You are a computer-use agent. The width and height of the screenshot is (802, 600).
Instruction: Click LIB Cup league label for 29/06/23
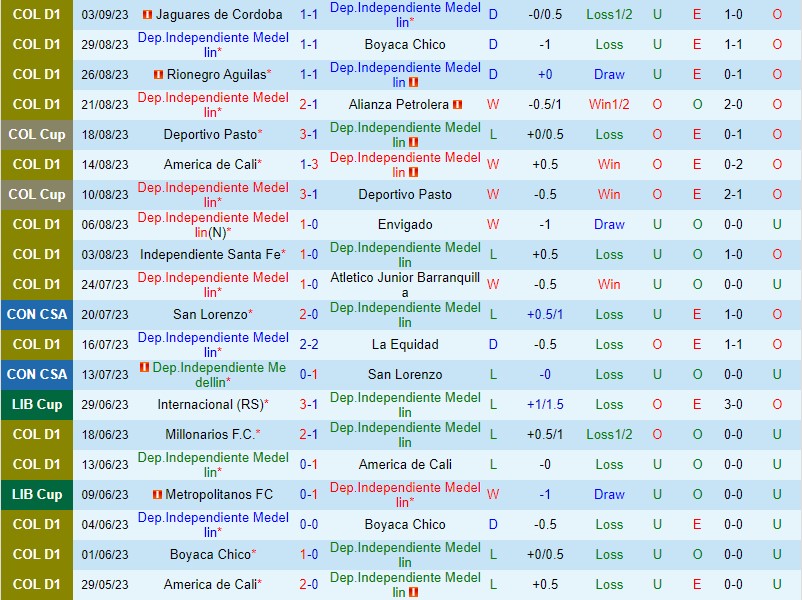pos(37,405)
